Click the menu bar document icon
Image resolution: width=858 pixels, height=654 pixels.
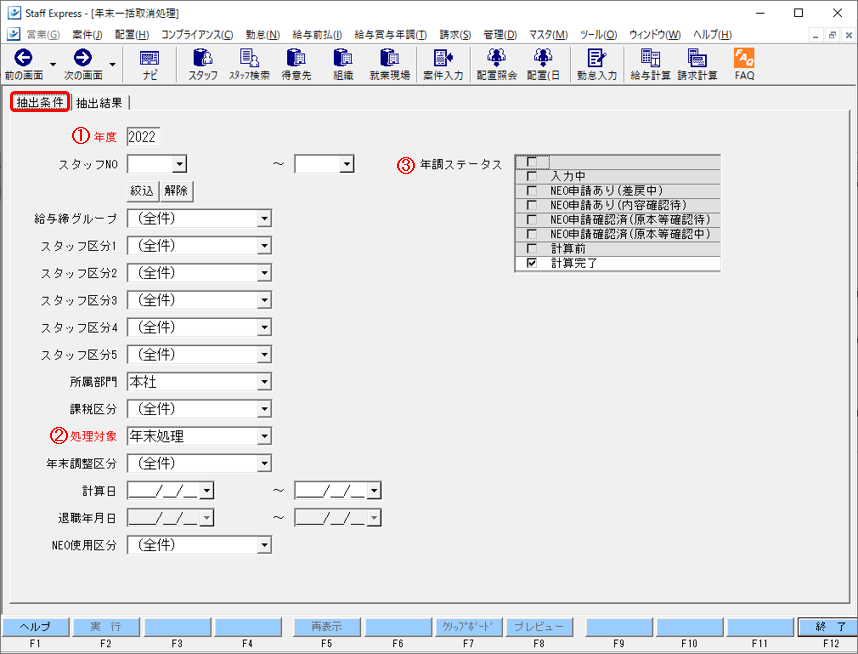coord(14,34)
